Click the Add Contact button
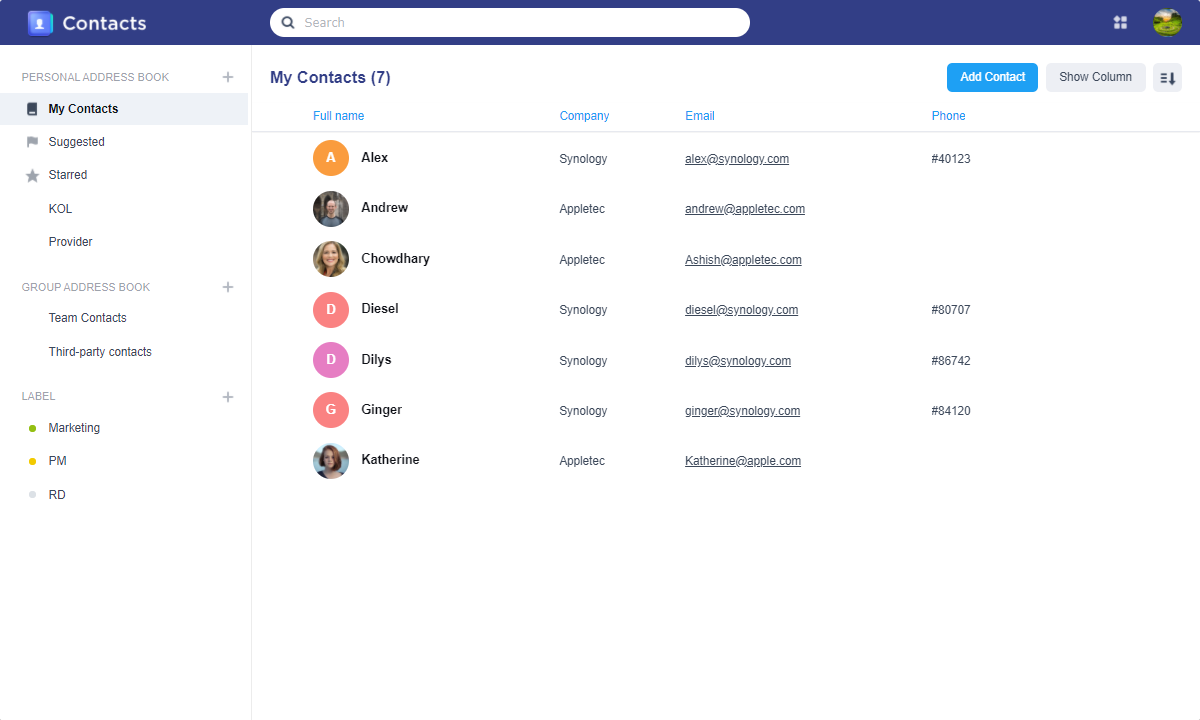This screenshot has width=1200, height=720. 992,77
